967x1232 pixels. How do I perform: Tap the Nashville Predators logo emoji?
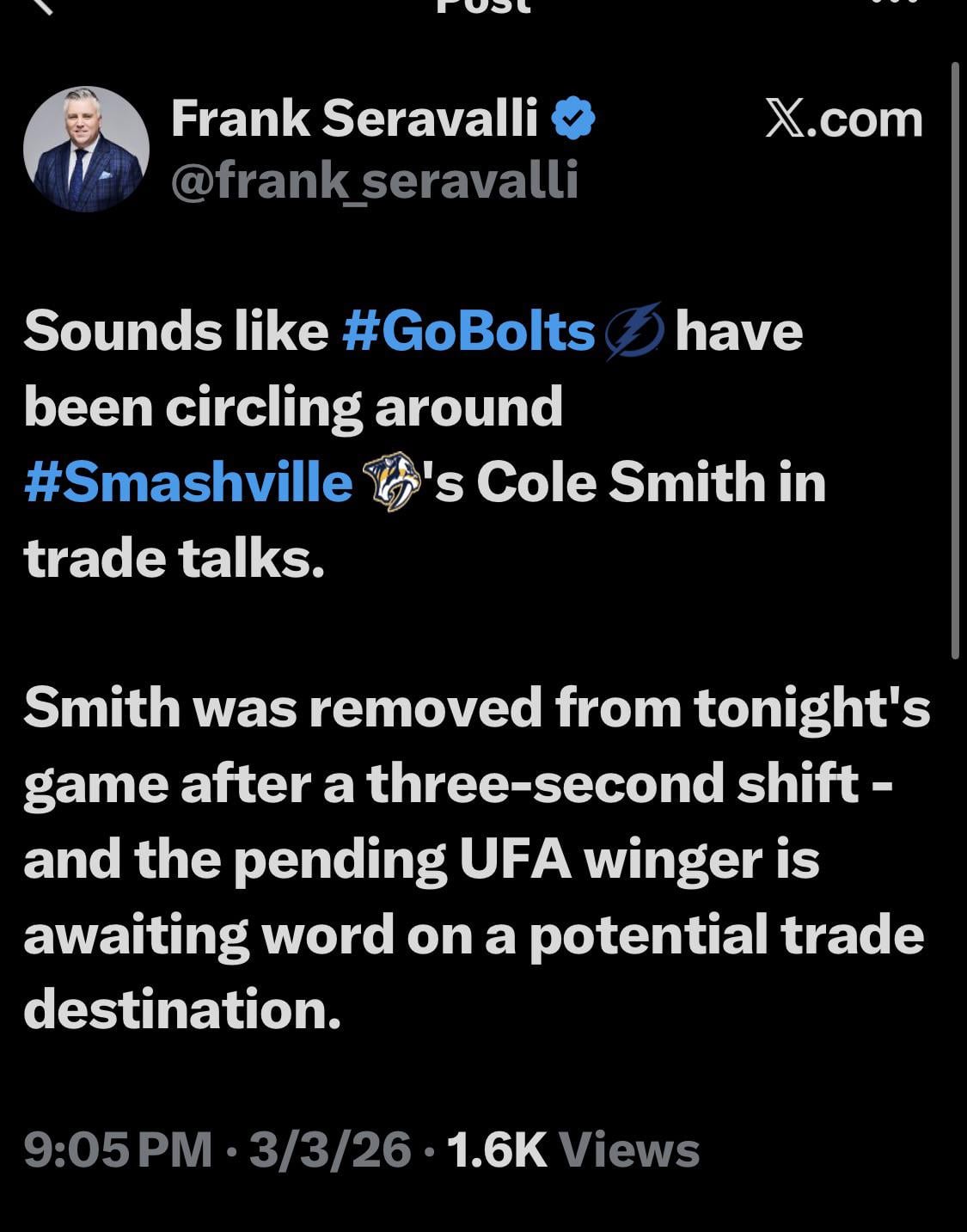tap(390, 482)
